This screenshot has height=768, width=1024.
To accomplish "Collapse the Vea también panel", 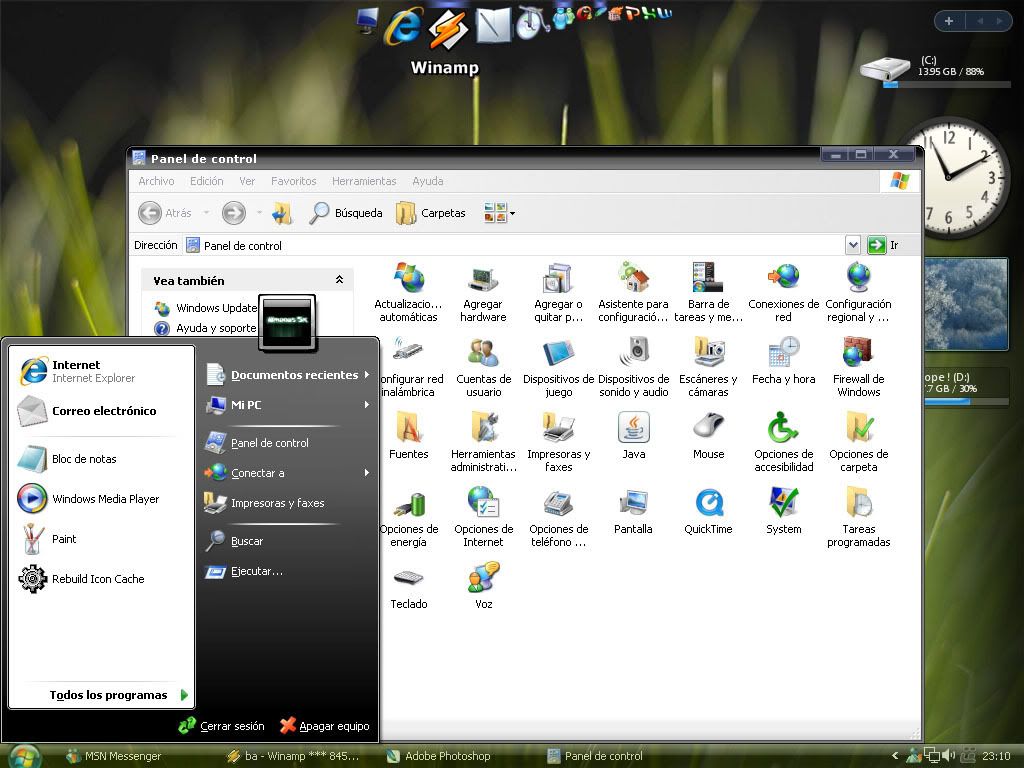I will (x=339, y=280).
